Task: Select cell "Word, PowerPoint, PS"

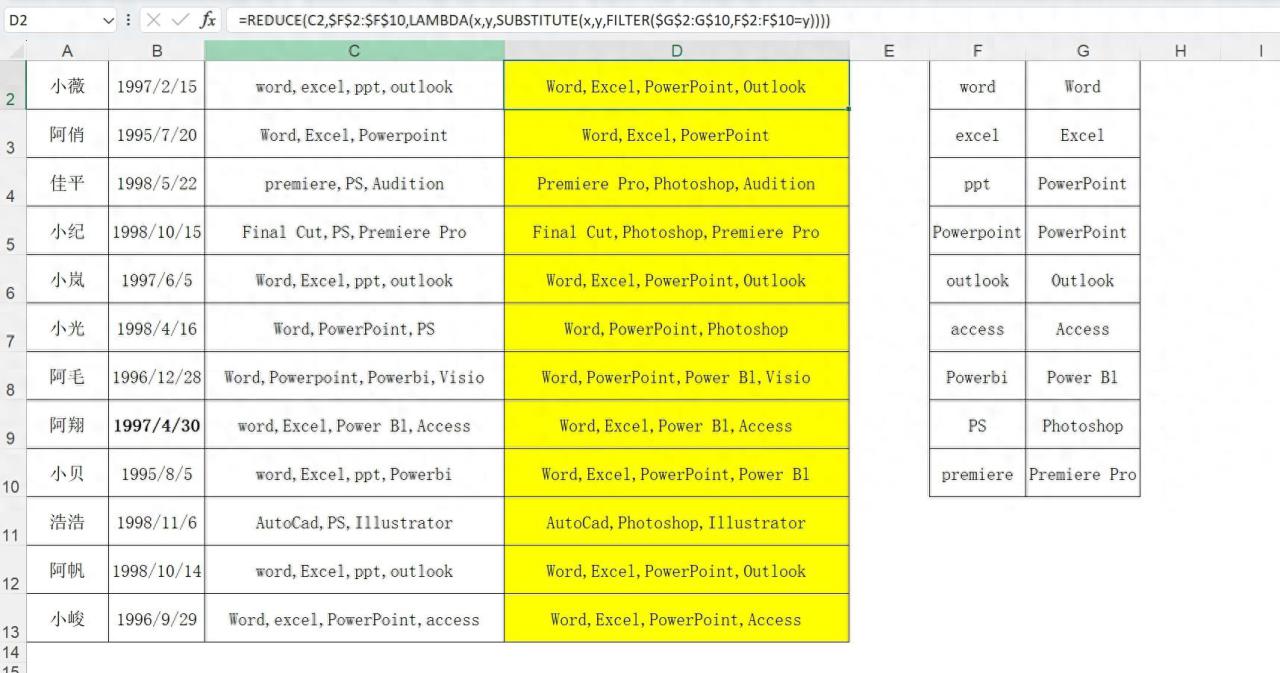Action: pyautogui.click(x=355, y=329)
